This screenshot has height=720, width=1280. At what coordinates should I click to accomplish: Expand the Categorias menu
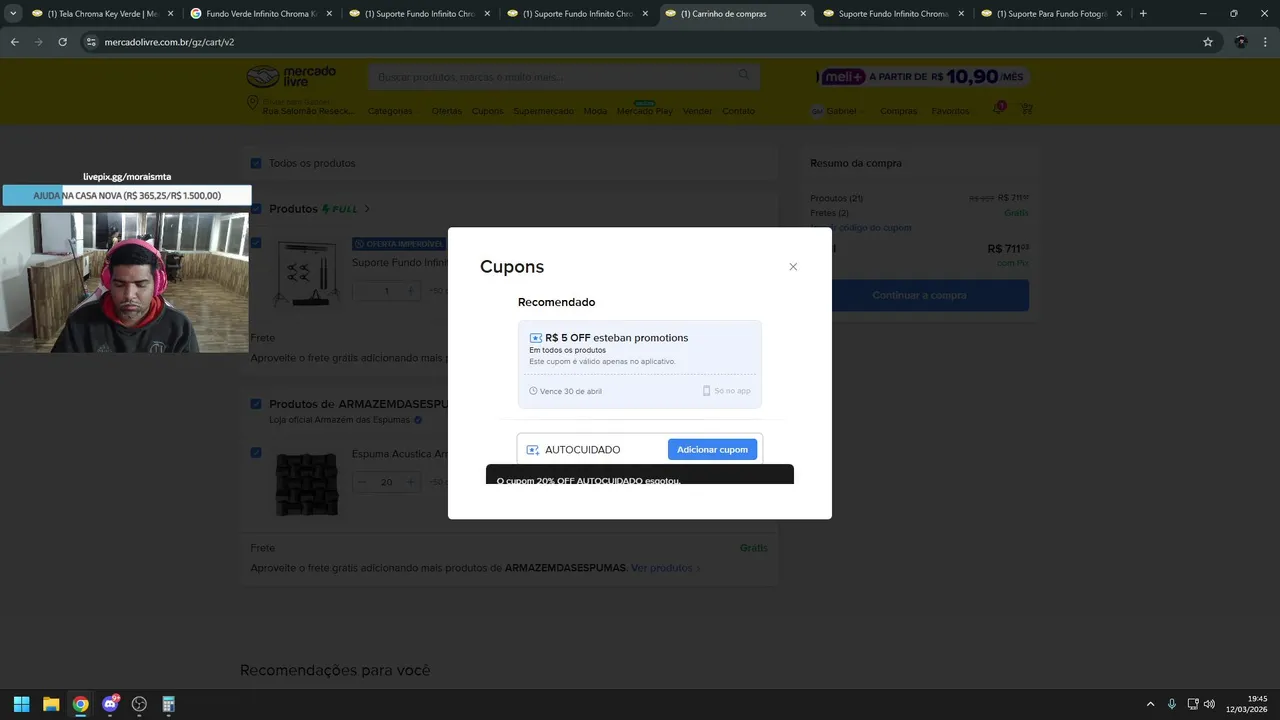(392, 111)
